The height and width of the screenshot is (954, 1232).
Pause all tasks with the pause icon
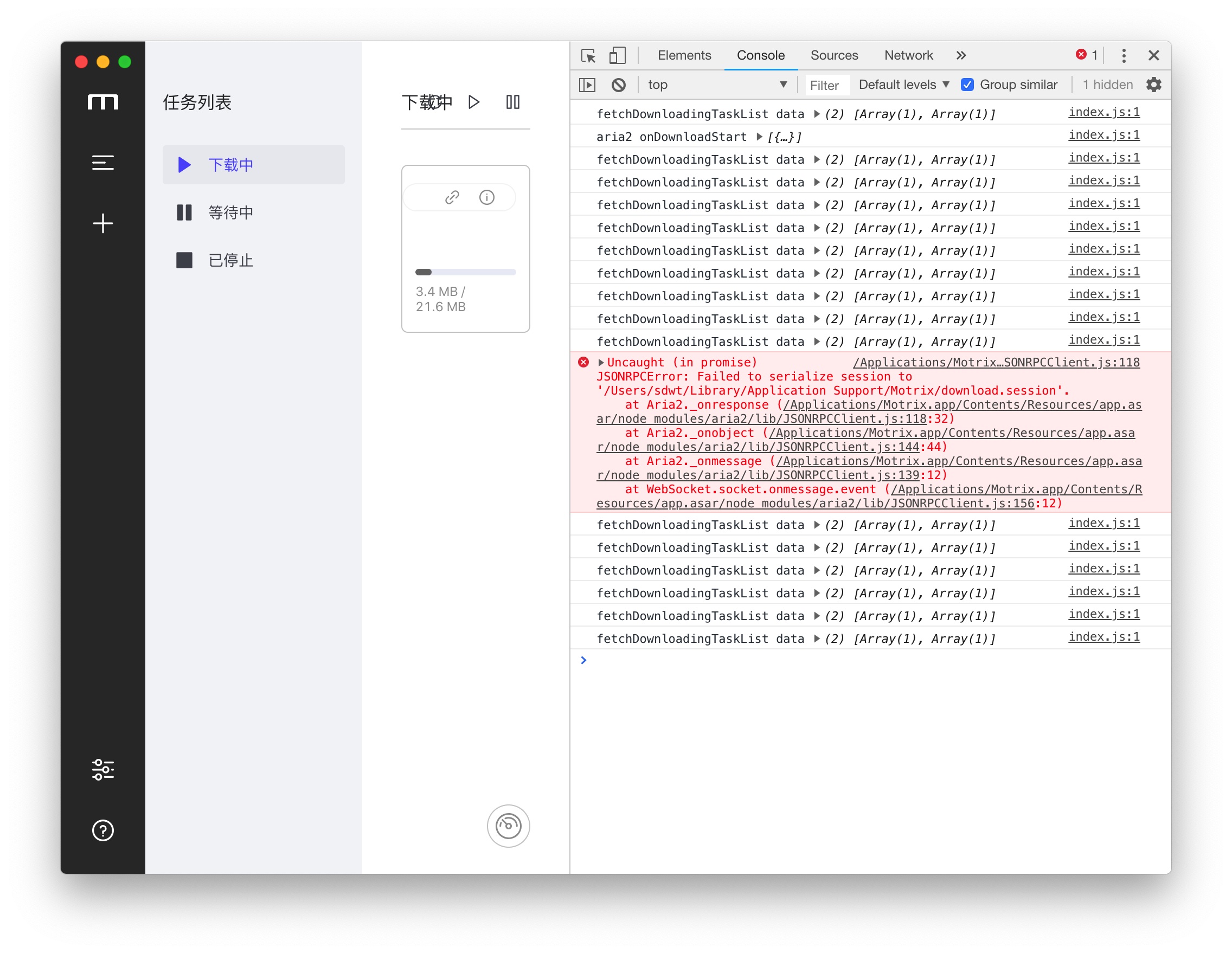(512, 102)
